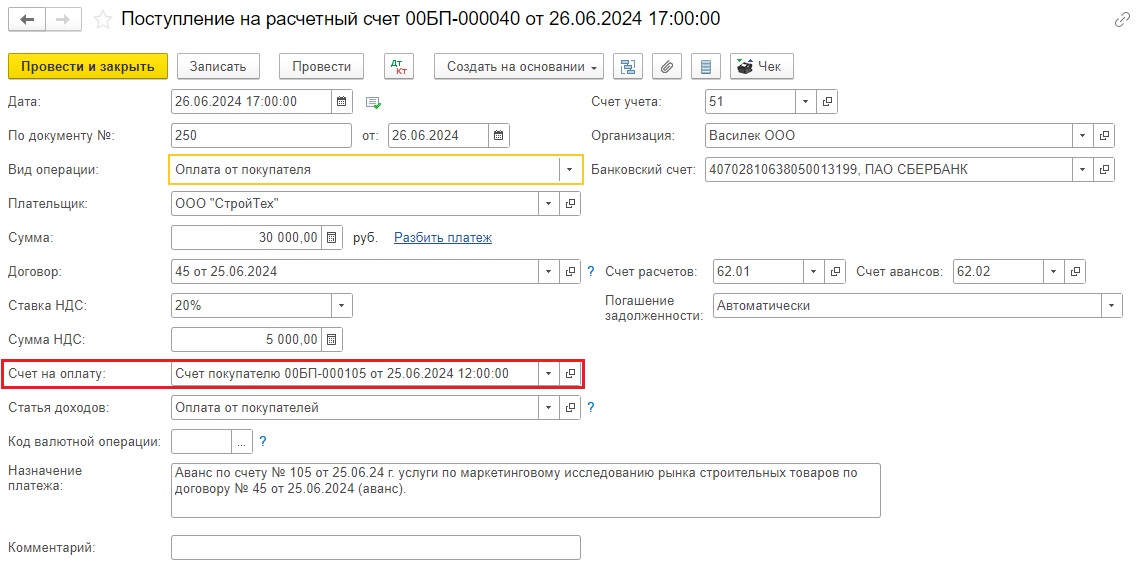The image size is (1140, 565).
Task: Click the Чек button
Action: pos(761,66)
